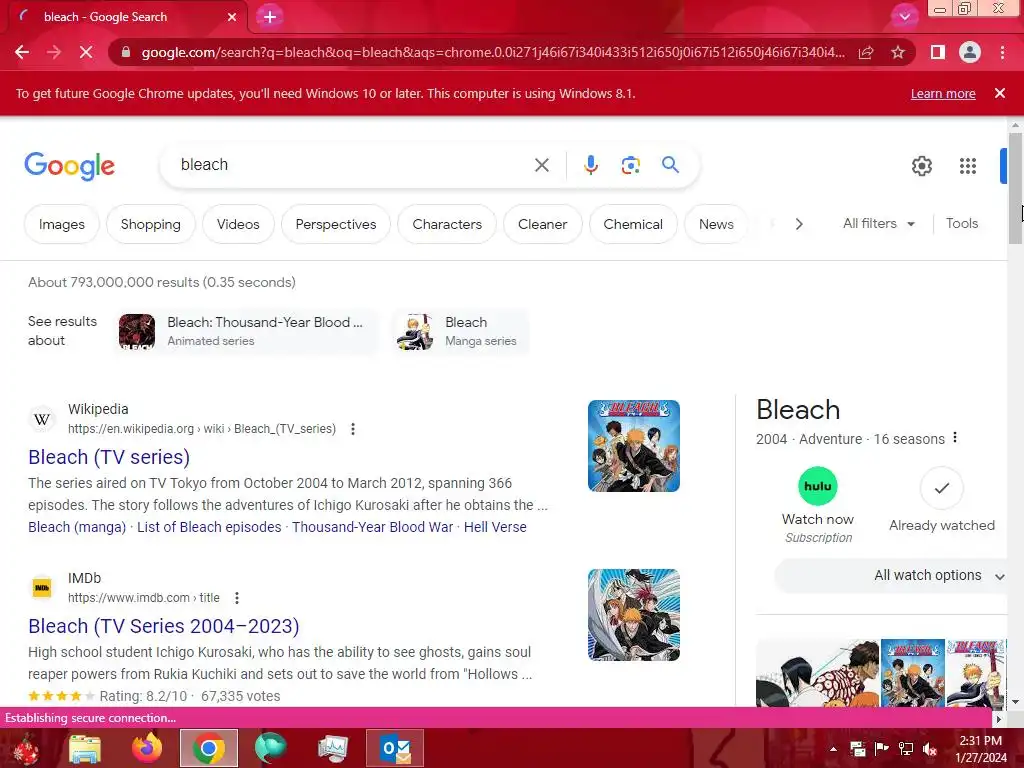
Task: Click the share page icon in address bar
Action: 866,52
